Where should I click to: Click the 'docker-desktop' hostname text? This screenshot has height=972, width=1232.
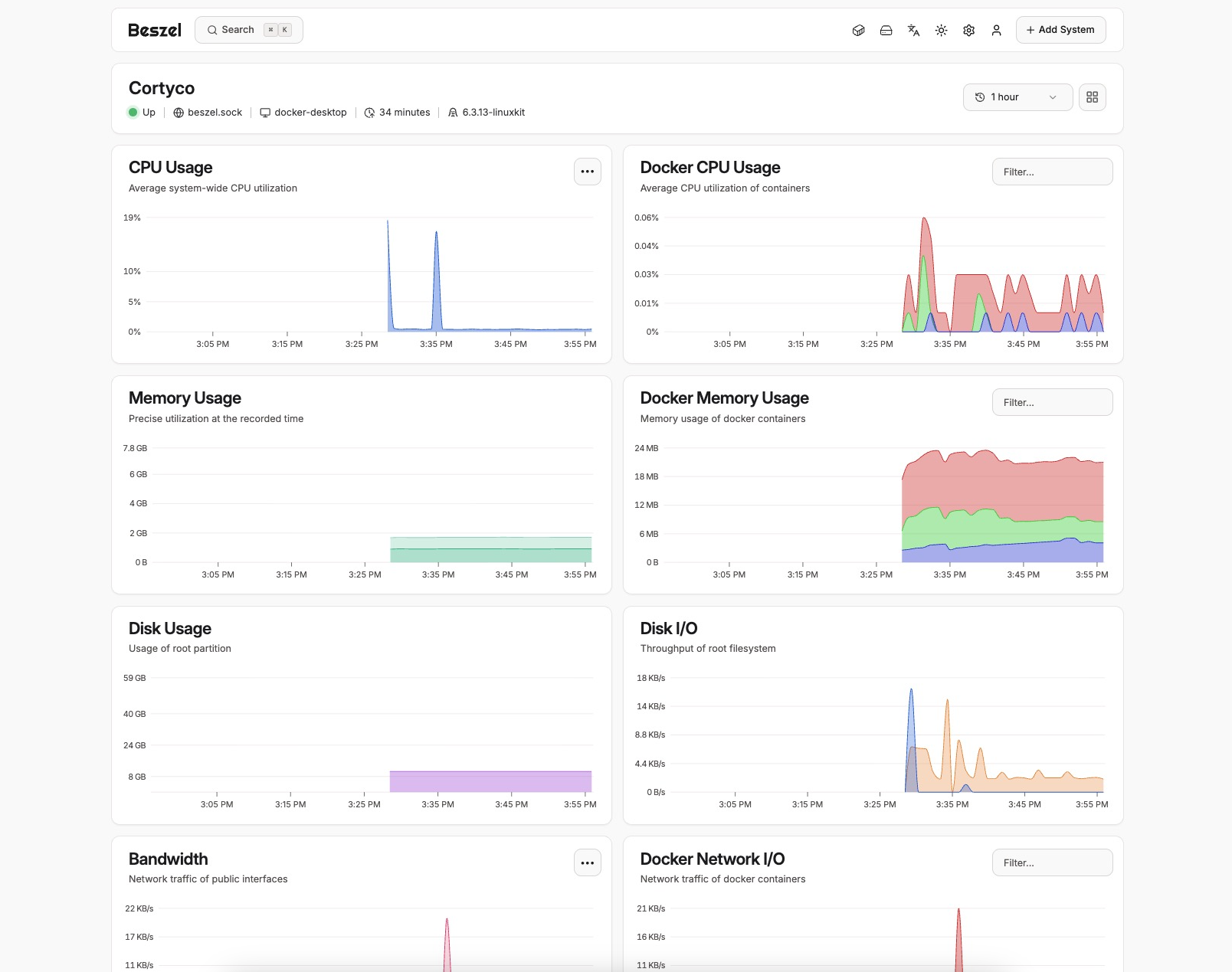311,113
